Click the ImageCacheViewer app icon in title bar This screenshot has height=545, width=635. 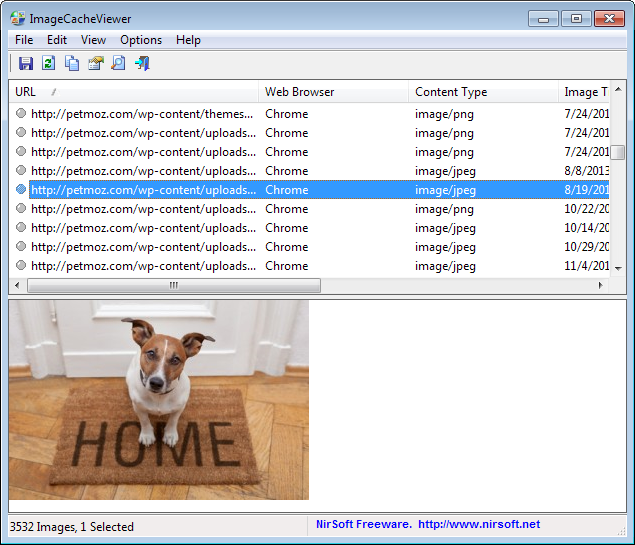pyautogui.click(x=17, y=19)
